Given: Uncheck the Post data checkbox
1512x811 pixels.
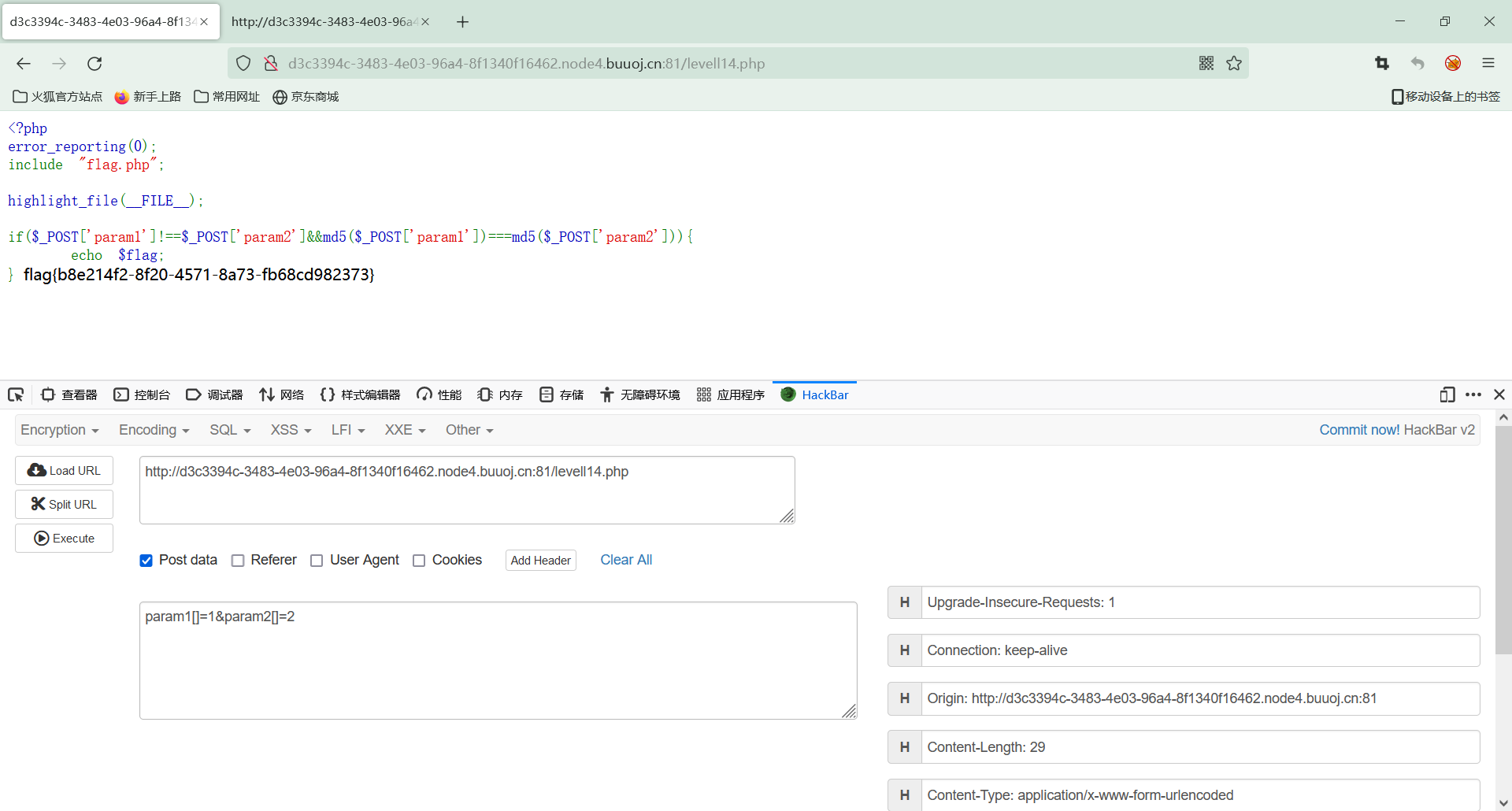Looking at the screenshot, I should (146, 560).
